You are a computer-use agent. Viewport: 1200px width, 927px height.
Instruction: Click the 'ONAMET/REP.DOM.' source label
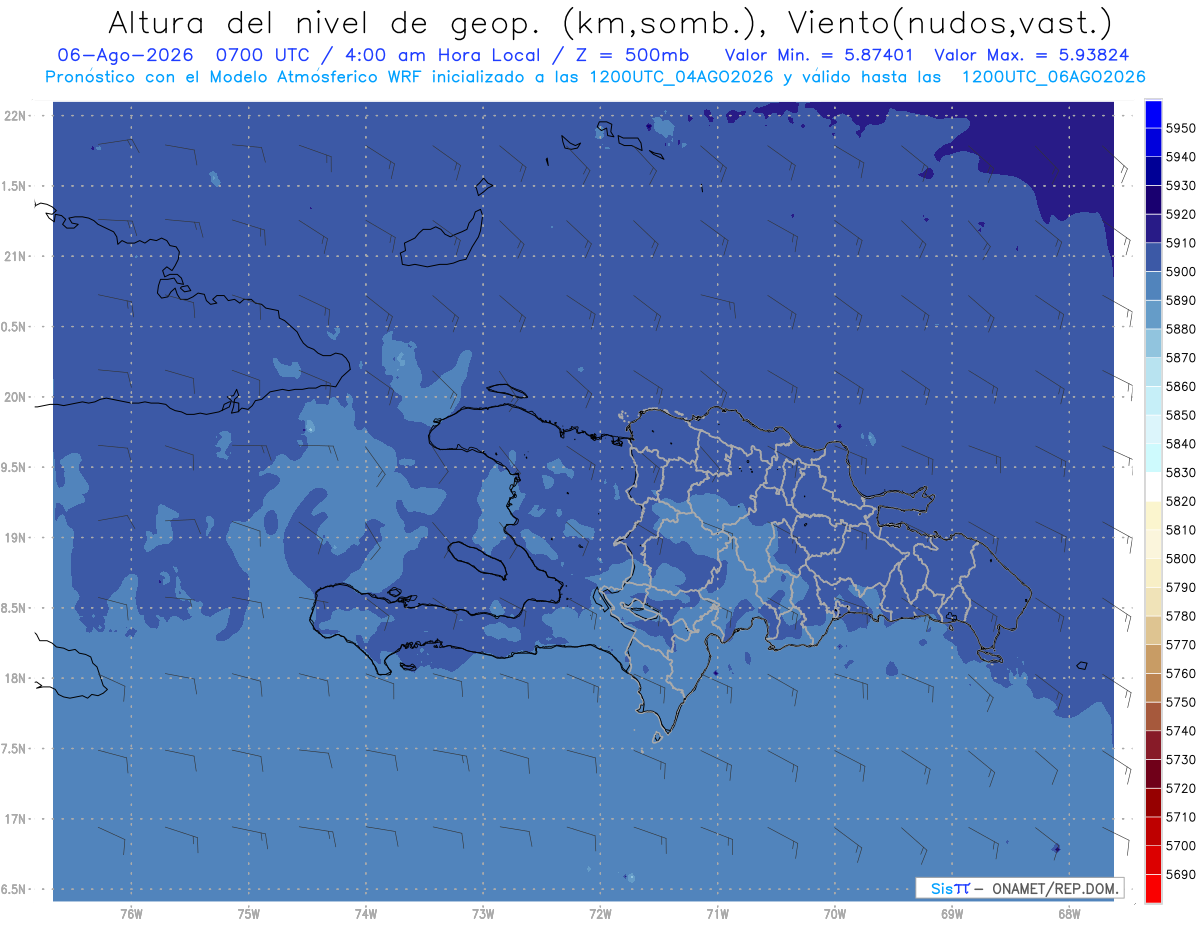[x=1055, y=888]
